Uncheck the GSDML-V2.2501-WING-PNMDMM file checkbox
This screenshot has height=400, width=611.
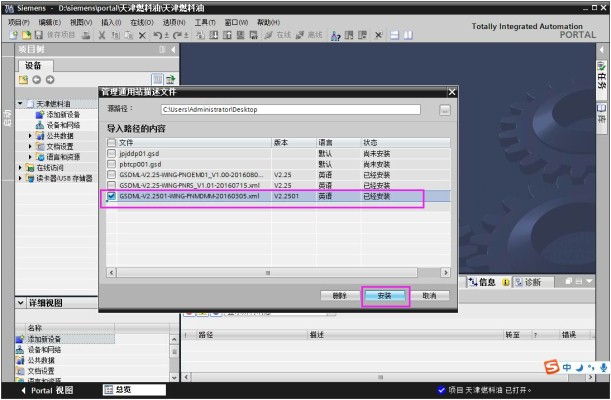point(112,196)
